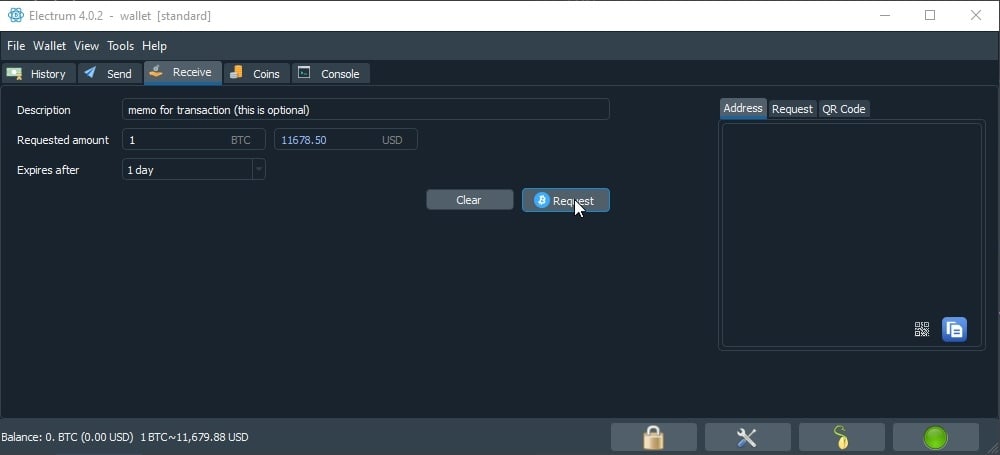Image resolution: width=1000 pixels, height=455 pixels.
Task: Open the Wallet menu
Action: (x=50, y=46)
